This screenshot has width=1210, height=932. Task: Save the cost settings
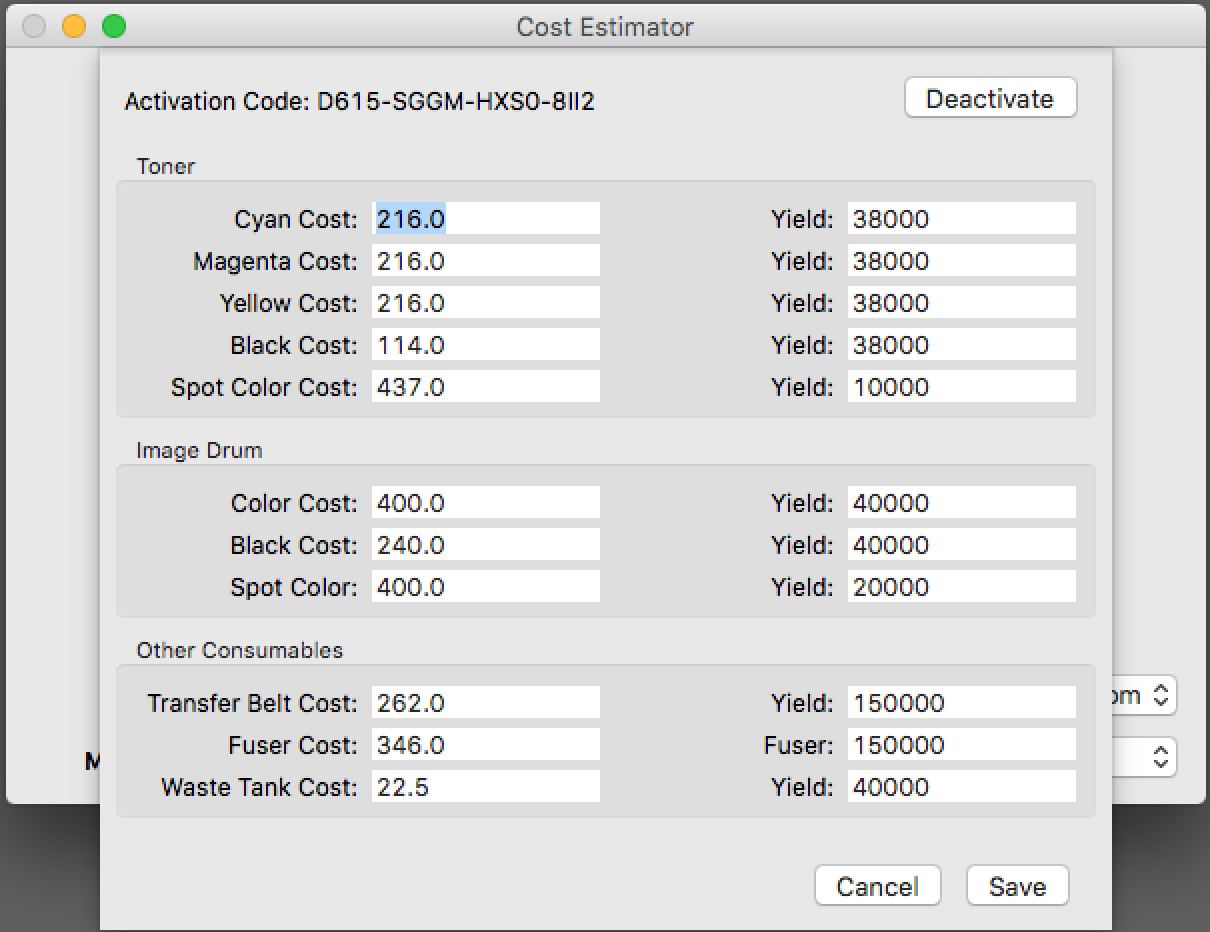pos(1017,886)
